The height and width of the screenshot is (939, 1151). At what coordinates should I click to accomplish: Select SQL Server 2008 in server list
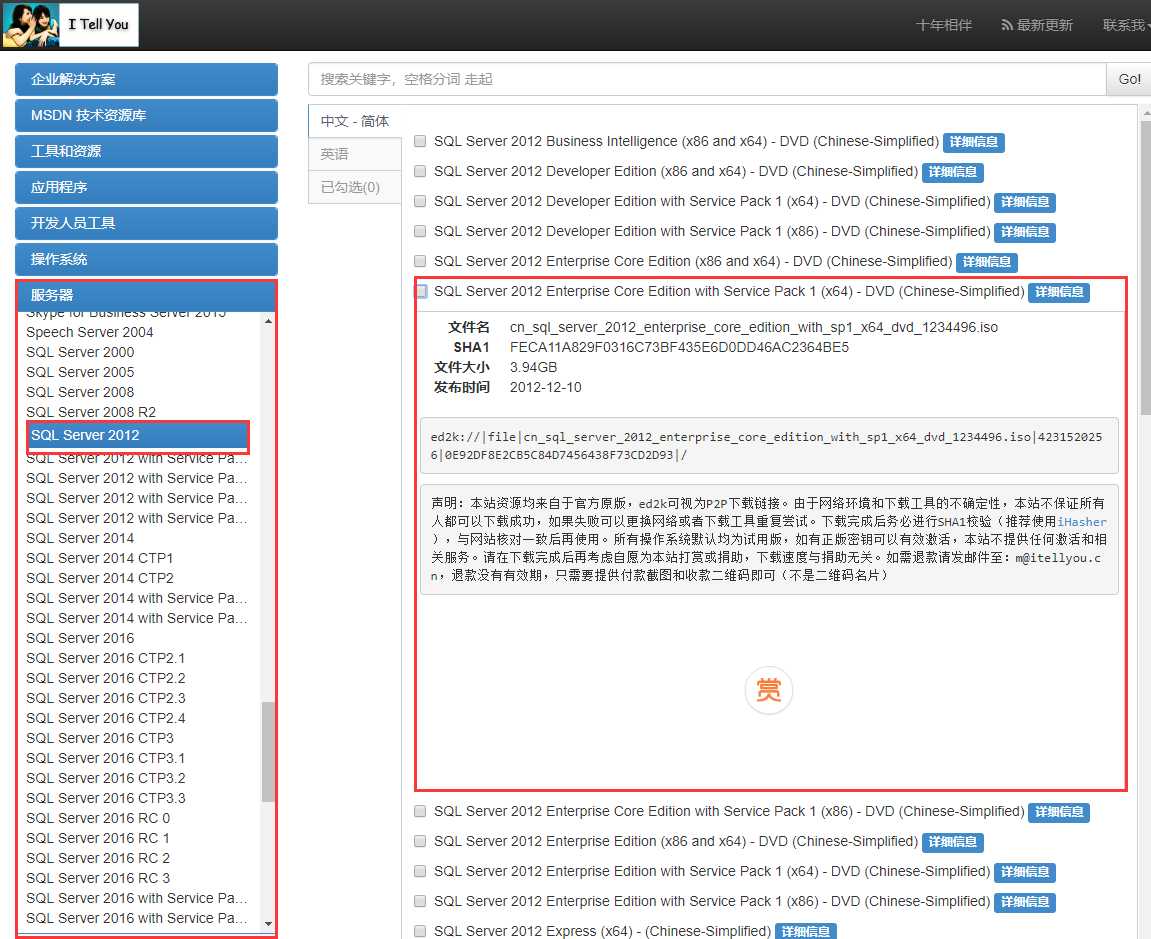click(80, 392)
